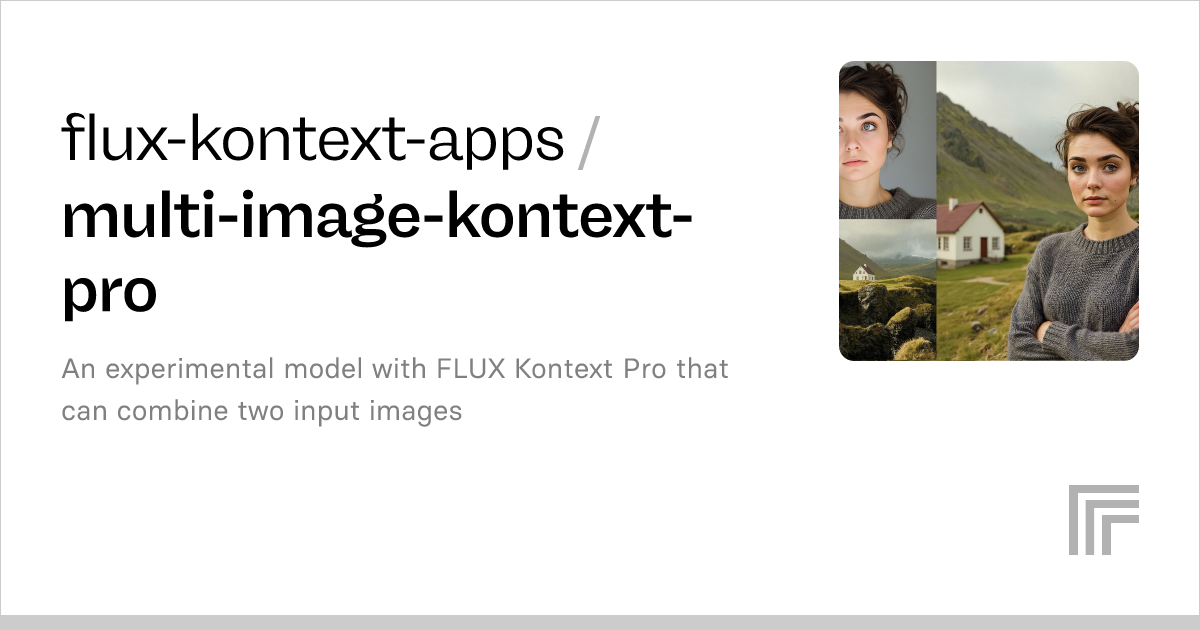Open the flux-kontext-apps owner link

[x=313, y=138]
